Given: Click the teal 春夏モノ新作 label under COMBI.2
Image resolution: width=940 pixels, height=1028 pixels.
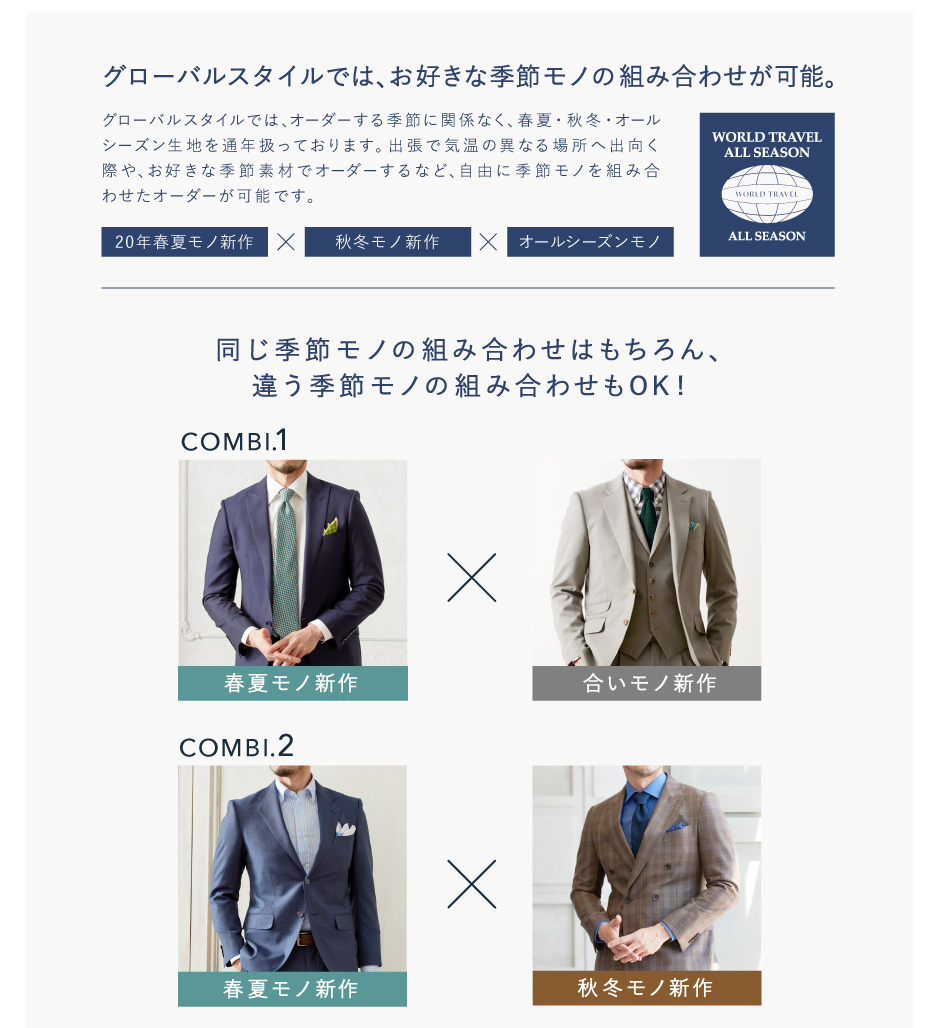Looking at the screenshot, I should 292,989.
